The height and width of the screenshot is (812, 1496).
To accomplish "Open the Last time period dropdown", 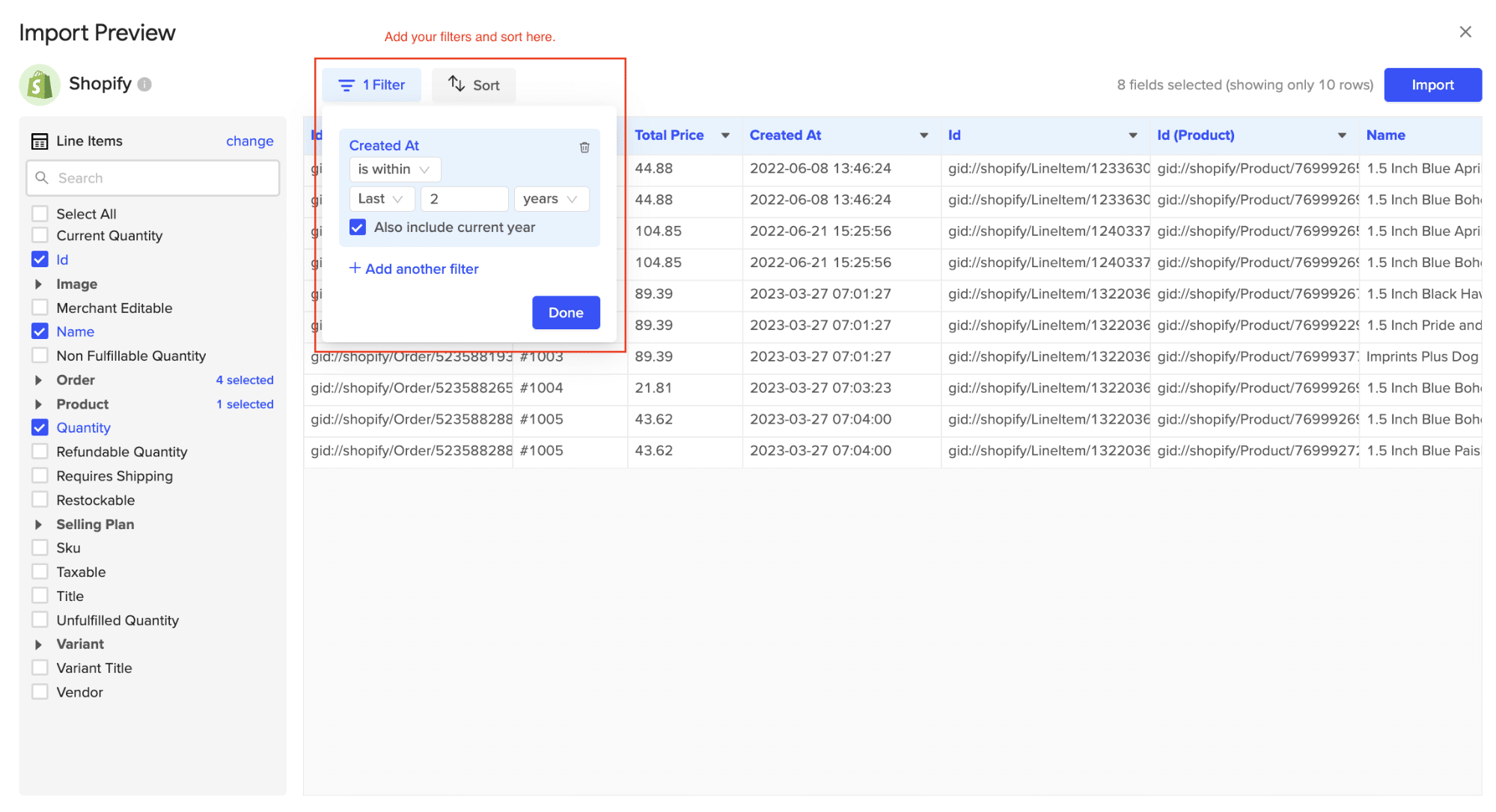I will (x=382, y=199).
